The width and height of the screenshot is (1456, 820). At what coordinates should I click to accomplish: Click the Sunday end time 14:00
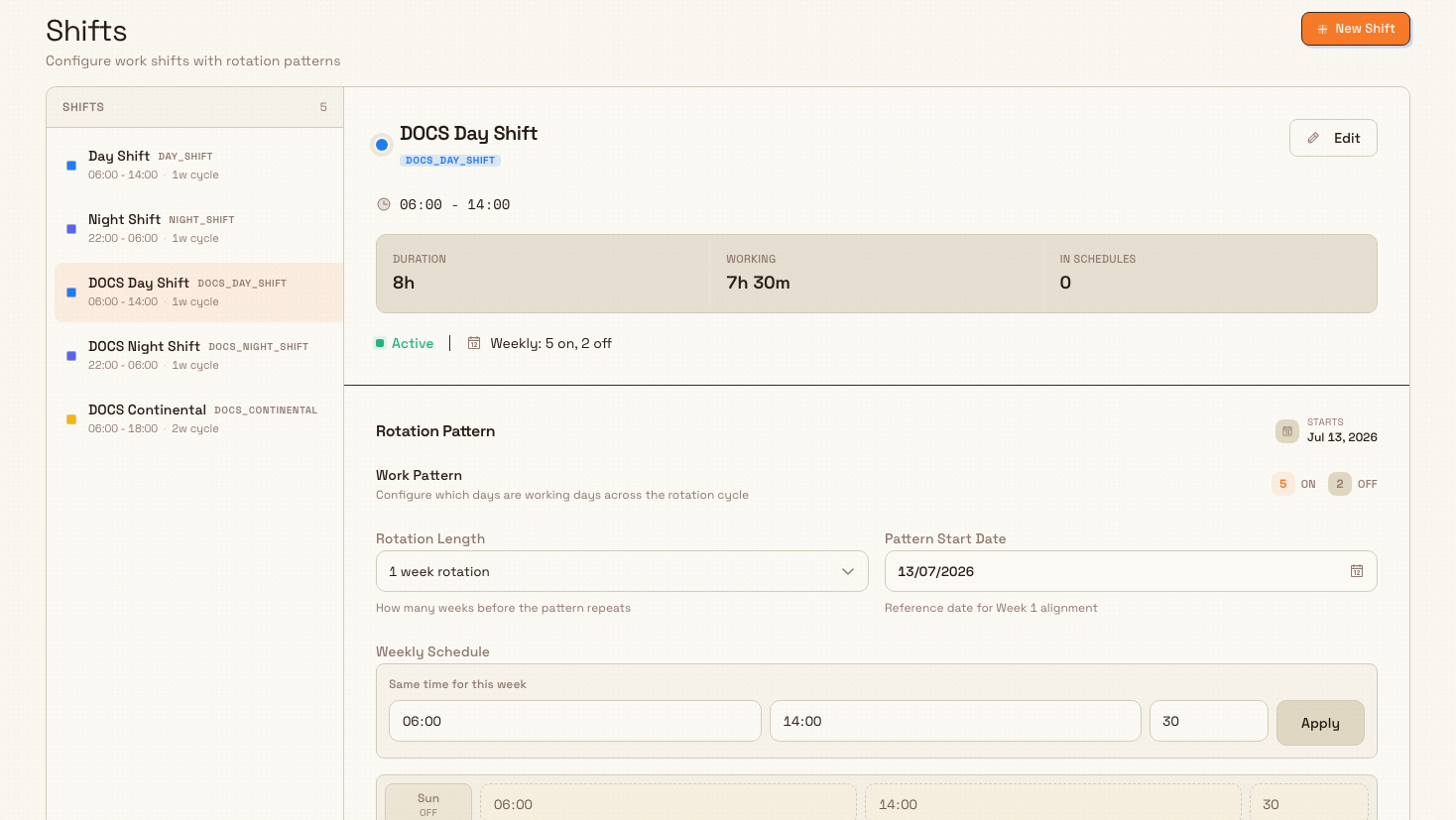1053,804
